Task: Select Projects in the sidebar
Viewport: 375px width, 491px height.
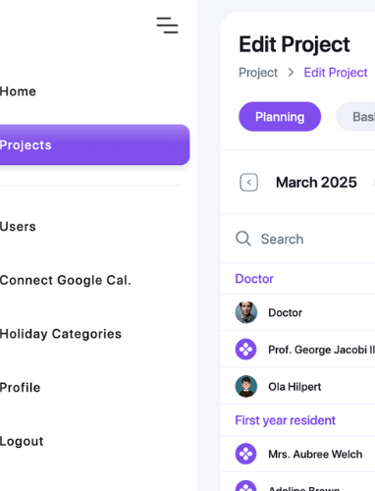Action: (x=95, y=145)
